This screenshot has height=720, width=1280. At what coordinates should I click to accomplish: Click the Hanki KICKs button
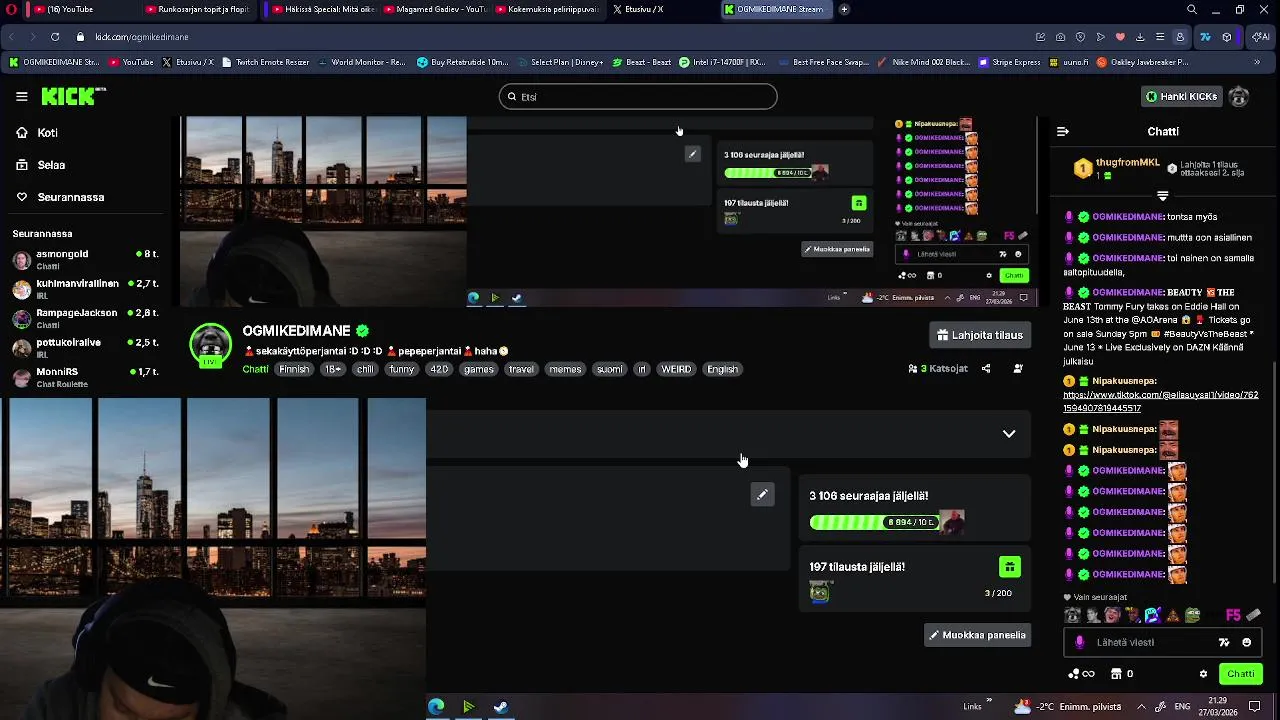click(1181, 96)
